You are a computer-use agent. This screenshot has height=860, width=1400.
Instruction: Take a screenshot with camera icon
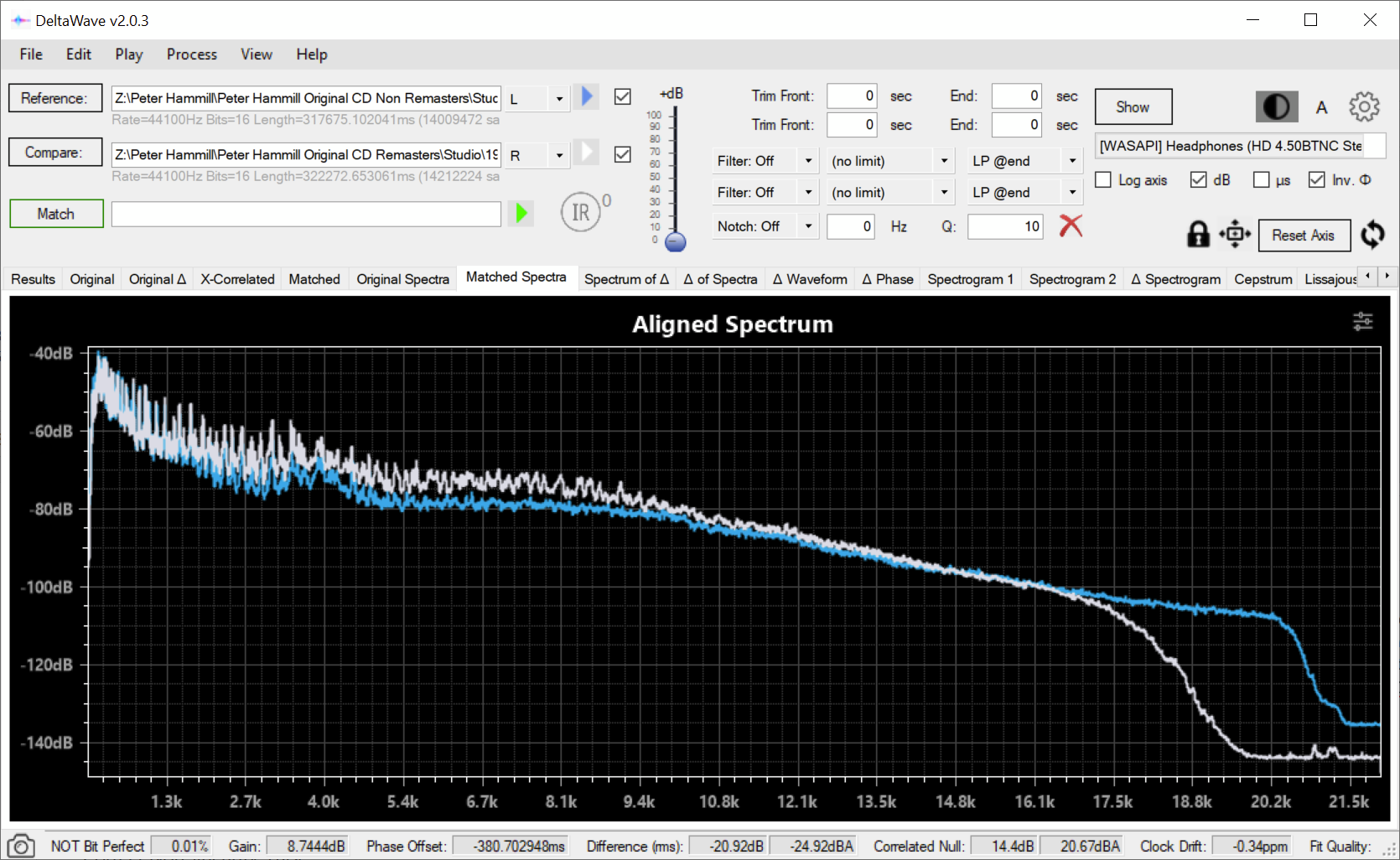[21, 846]
